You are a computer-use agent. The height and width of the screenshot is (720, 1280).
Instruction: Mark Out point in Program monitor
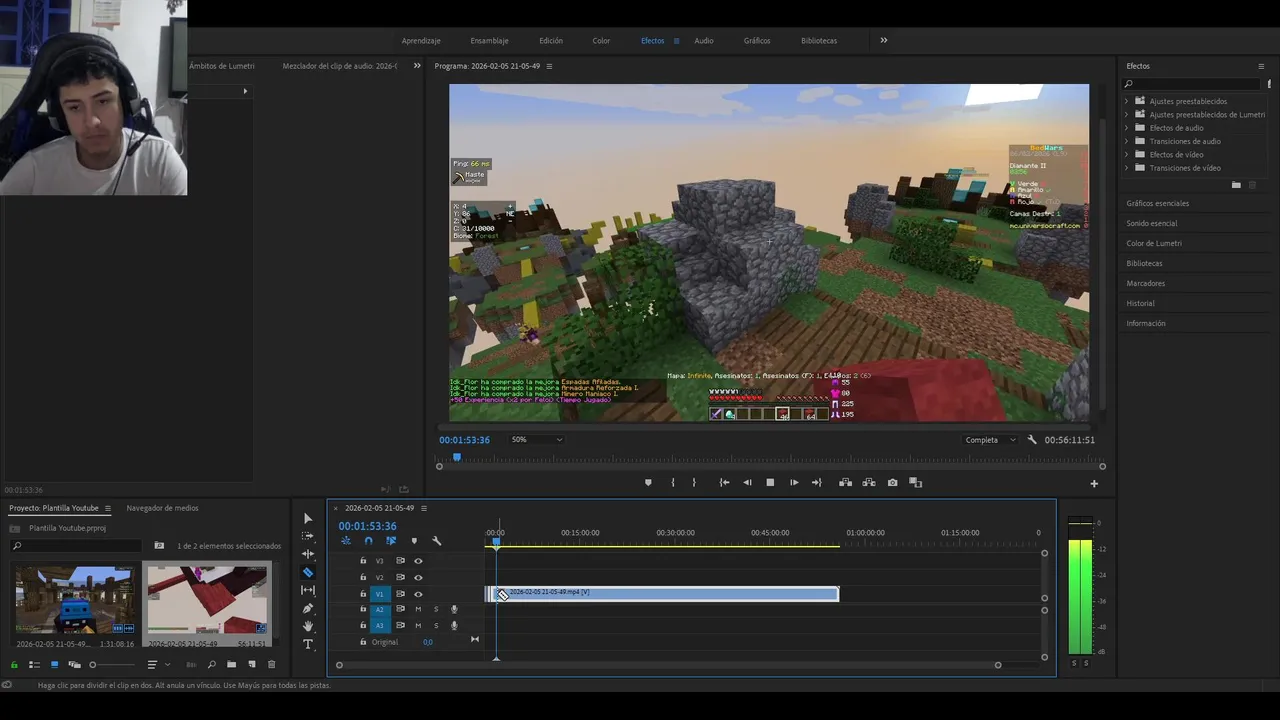[x=694, y=483]
